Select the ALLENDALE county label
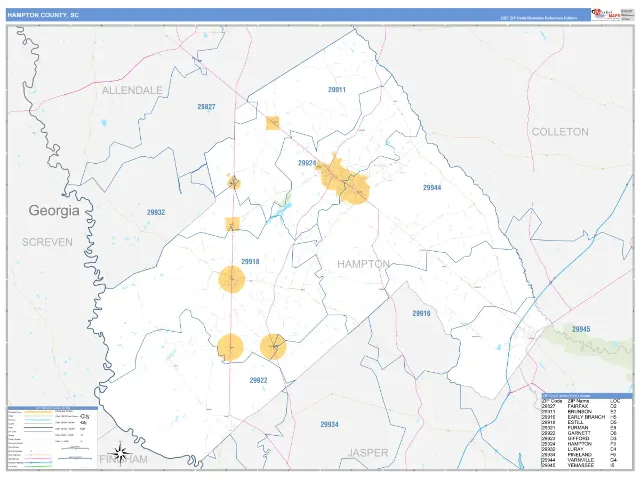Viewport: 640px width, 480px height. coord(132,90)
